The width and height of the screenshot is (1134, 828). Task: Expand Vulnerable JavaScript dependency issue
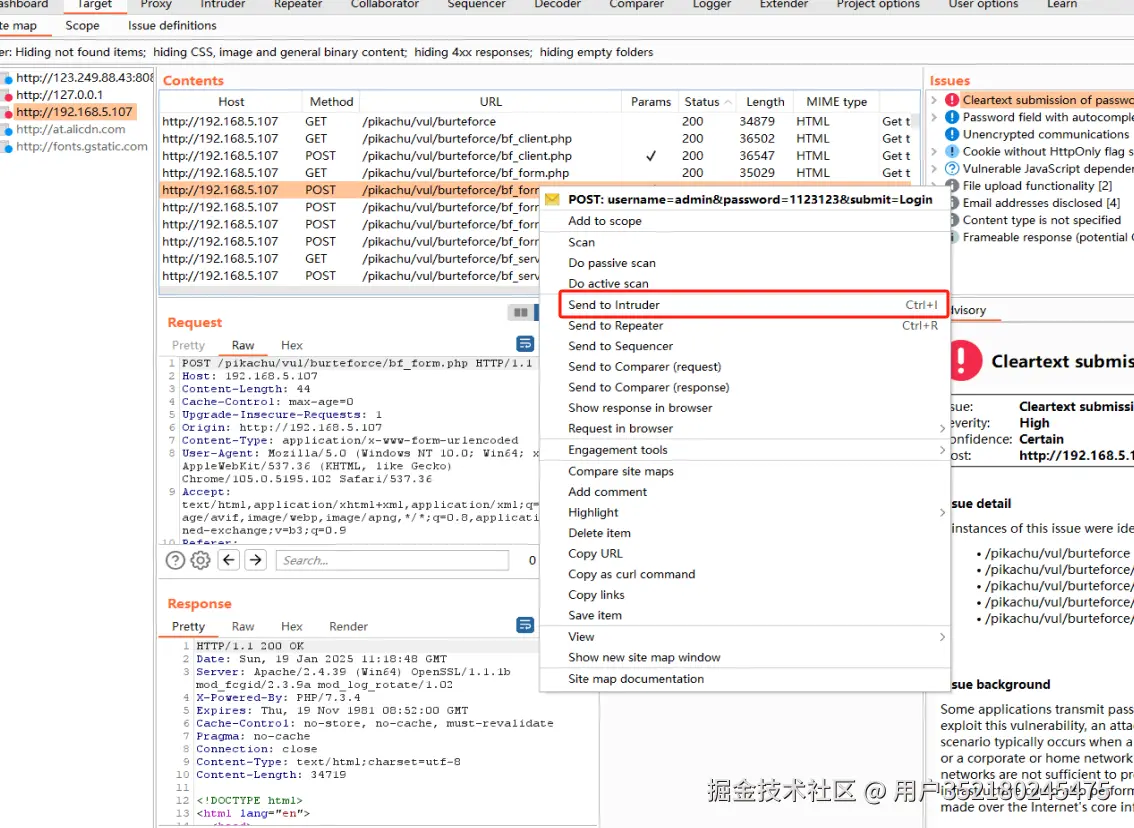[934, 168]
